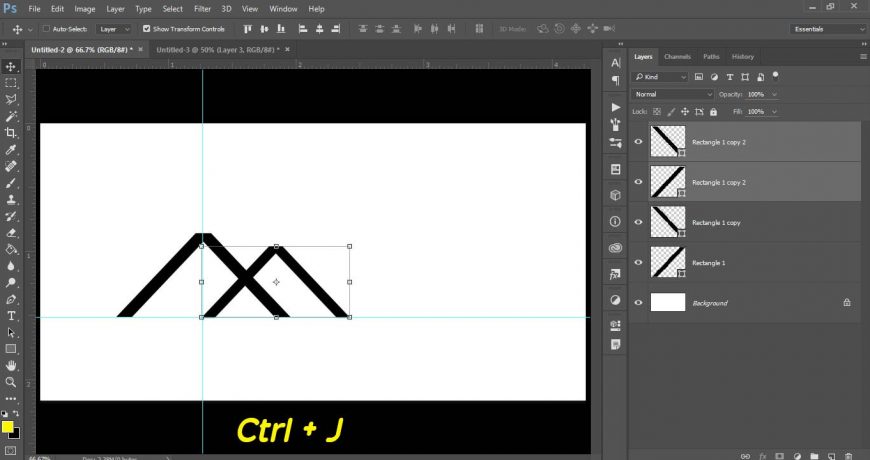Image resolution: width=870 pixels, height=460 pixels.
Task: Toggle visibility of Rectangle 1 layer
Action: tap(639, 262)
